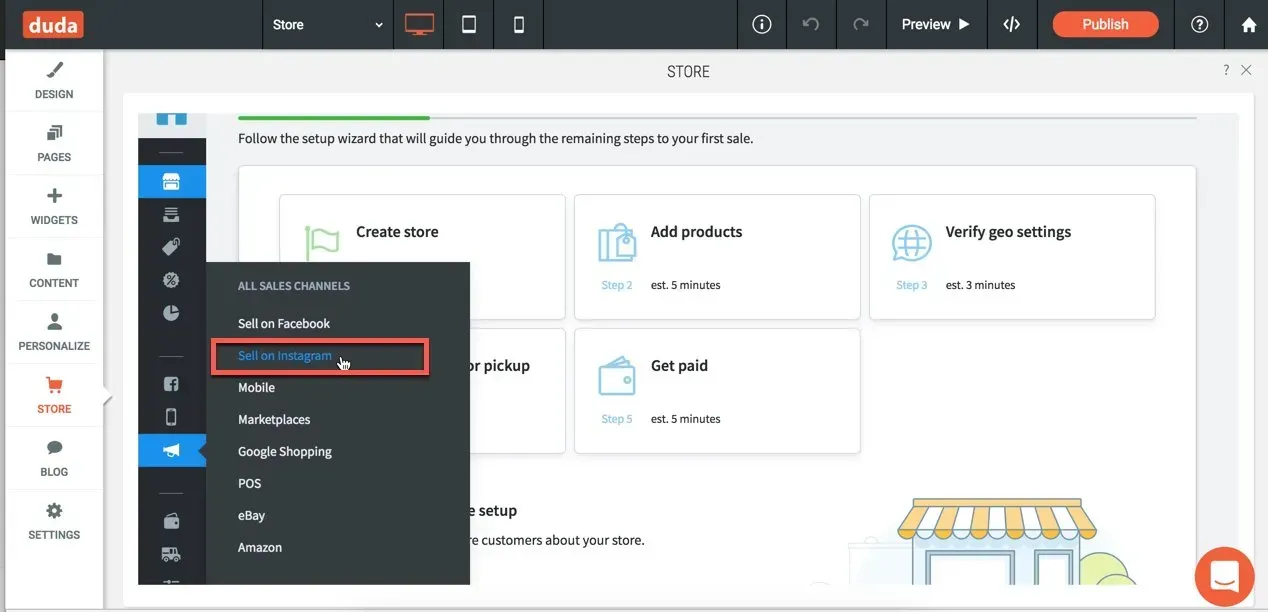Open the help question mark in top bar
1268x612 pixels.
(x=1200, y=25)
